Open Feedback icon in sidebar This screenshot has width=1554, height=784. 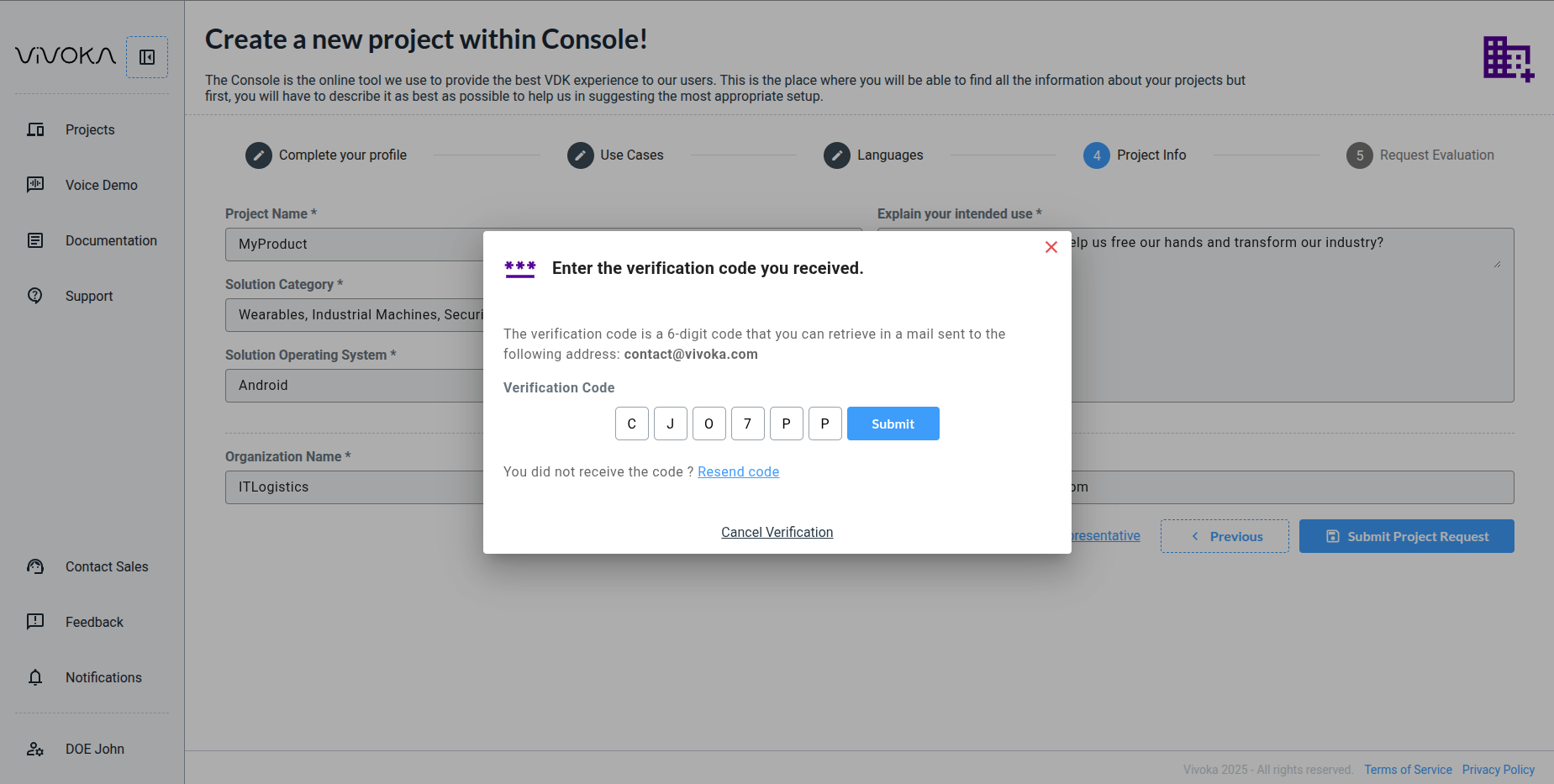(35, 622)
